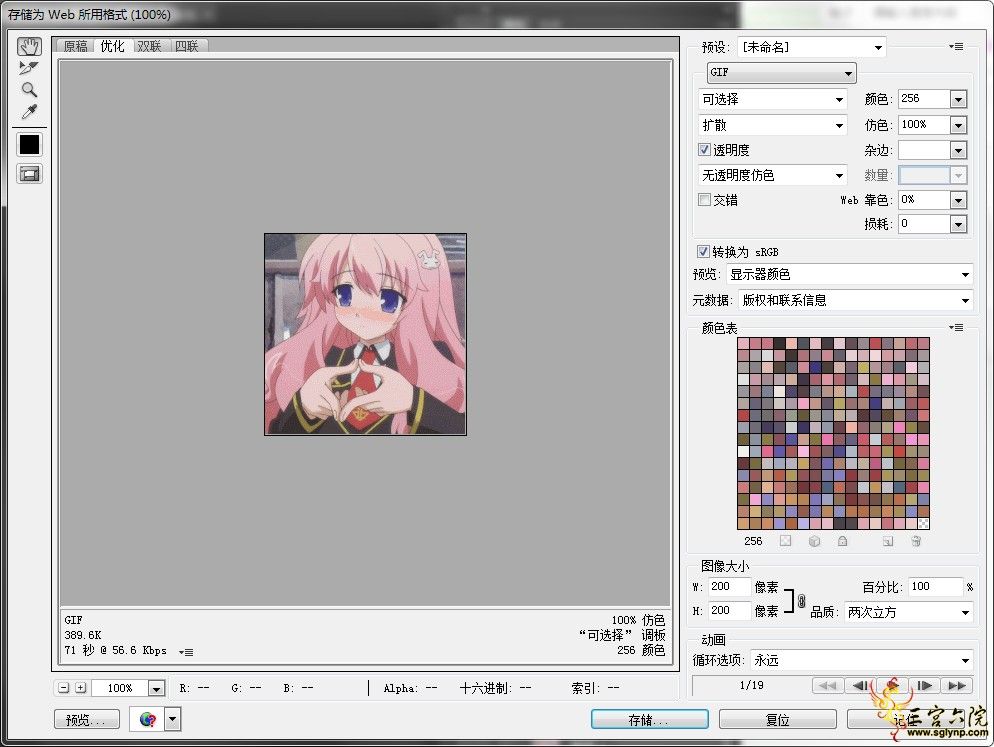Play the animation
The height and width of the screenshot is (747, 994).
pos(893,685)
